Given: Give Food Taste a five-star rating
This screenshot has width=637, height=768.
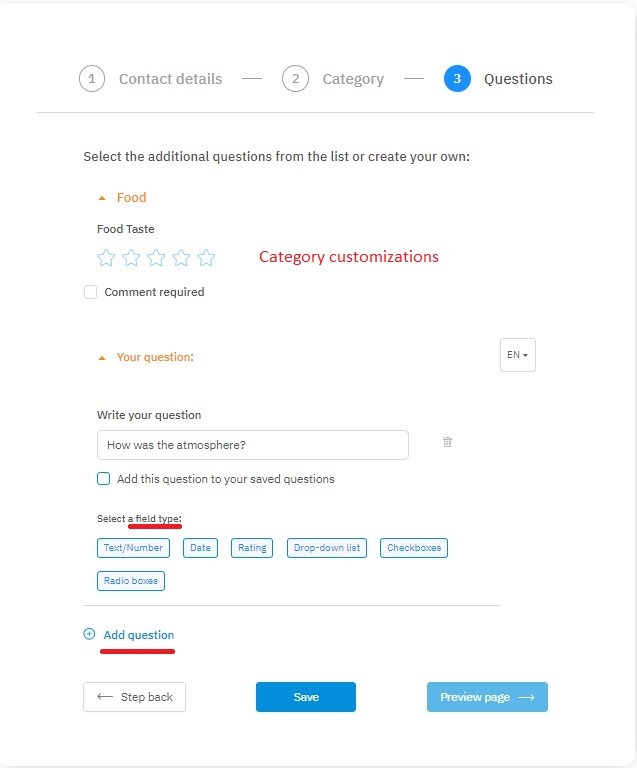Looking at the screenshot, I should pos(206,258).
